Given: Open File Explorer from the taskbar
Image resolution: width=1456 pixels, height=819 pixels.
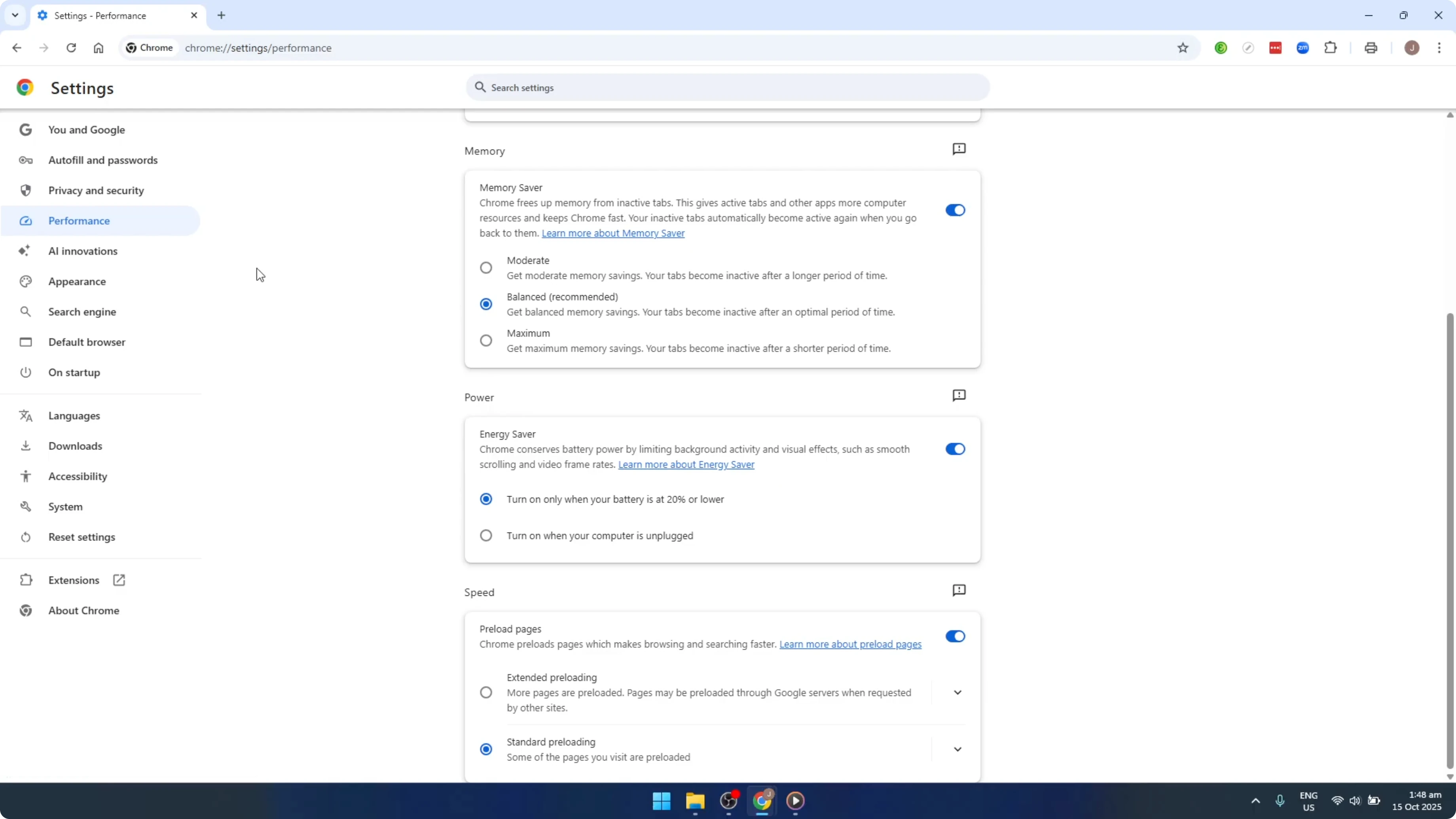Looking at the screenshot, I should point(695,801).
